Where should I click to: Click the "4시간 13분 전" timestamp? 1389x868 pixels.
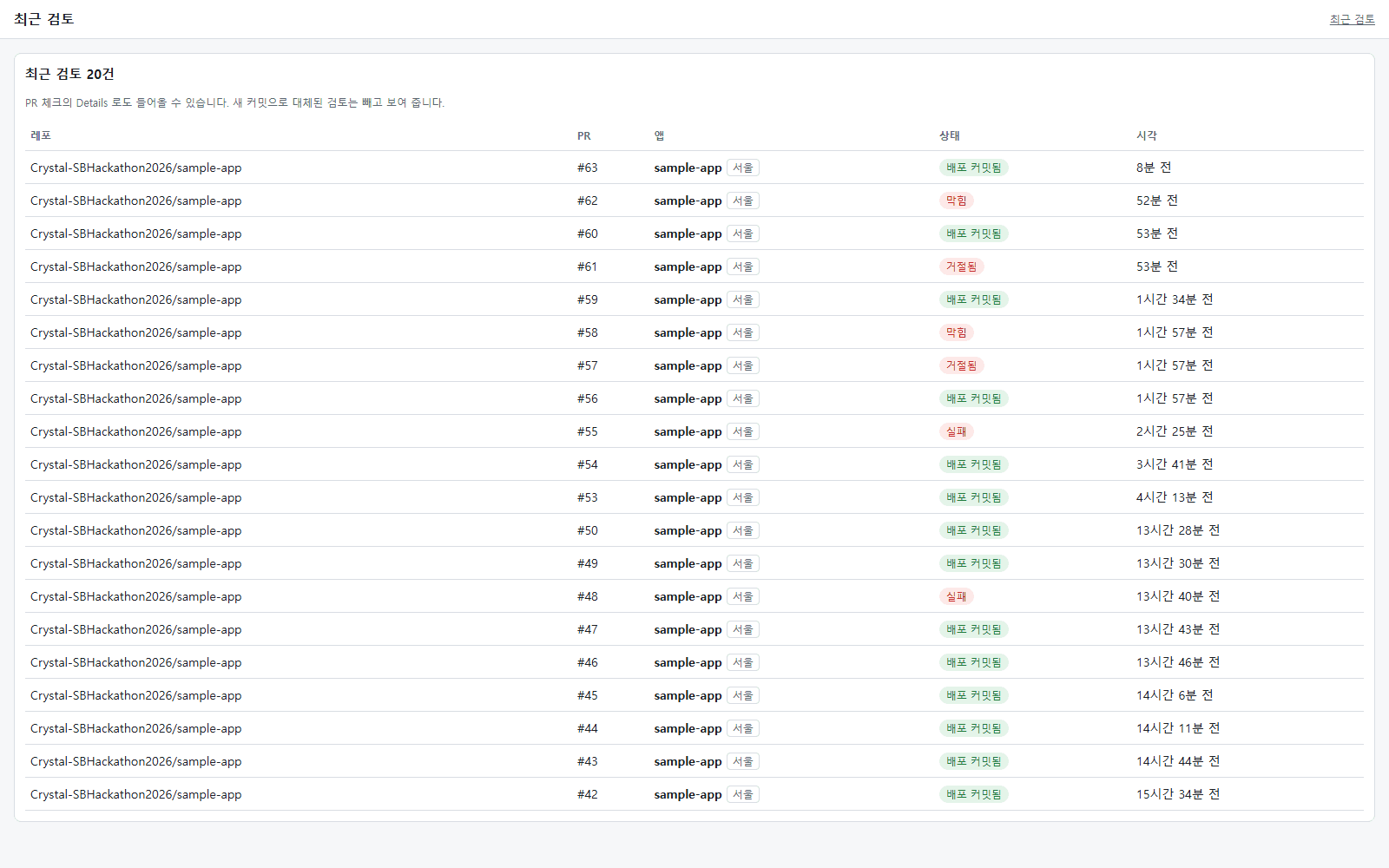point(1175,497)
